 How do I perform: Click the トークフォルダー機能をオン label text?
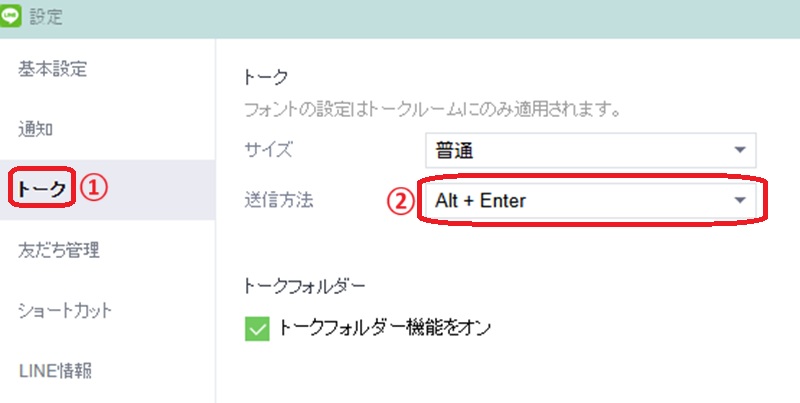coord(385,327)
